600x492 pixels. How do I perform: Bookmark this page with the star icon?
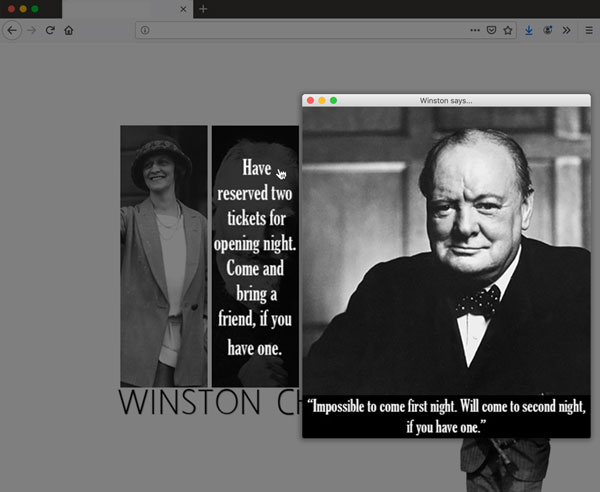pyautogui.click(x=507, y=30)
